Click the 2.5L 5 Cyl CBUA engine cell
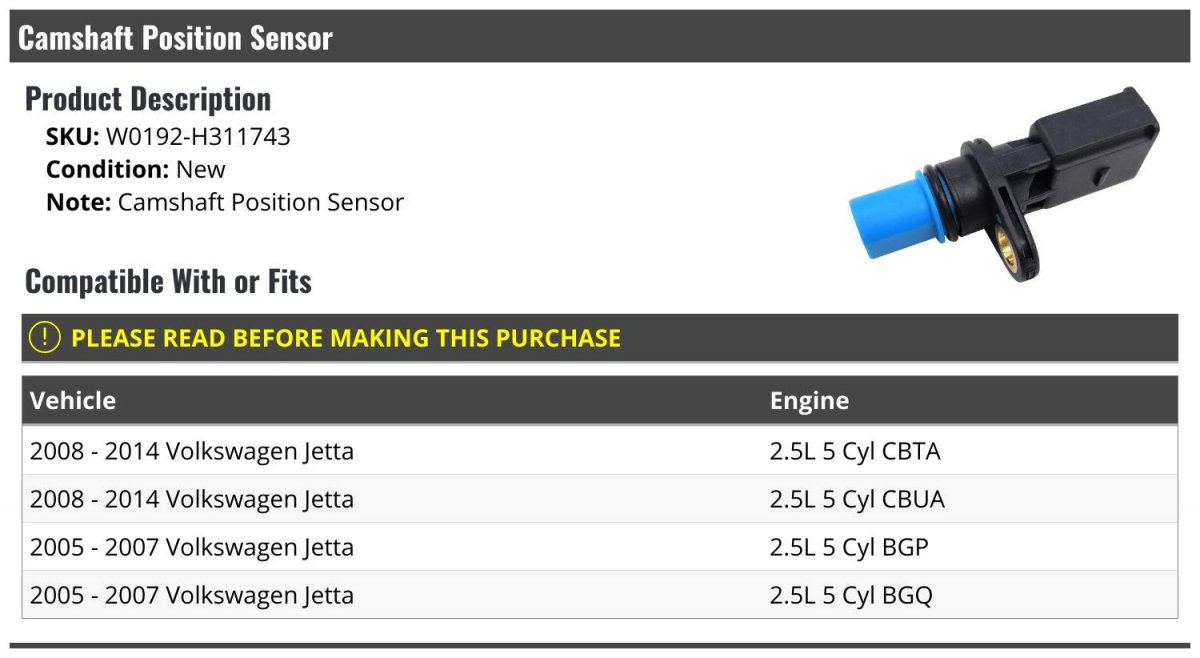 pos(857,499)
